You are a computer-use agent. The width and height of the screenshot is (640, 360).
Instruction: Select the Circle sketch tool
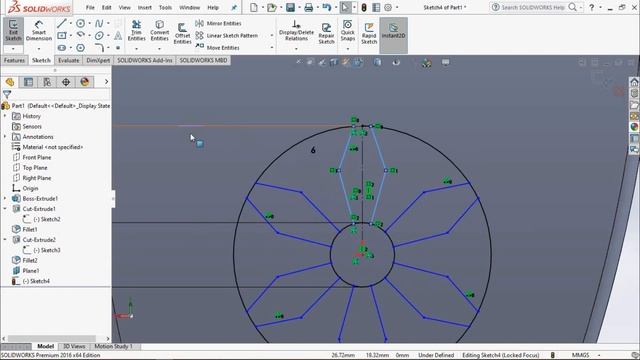coord(80,23)
